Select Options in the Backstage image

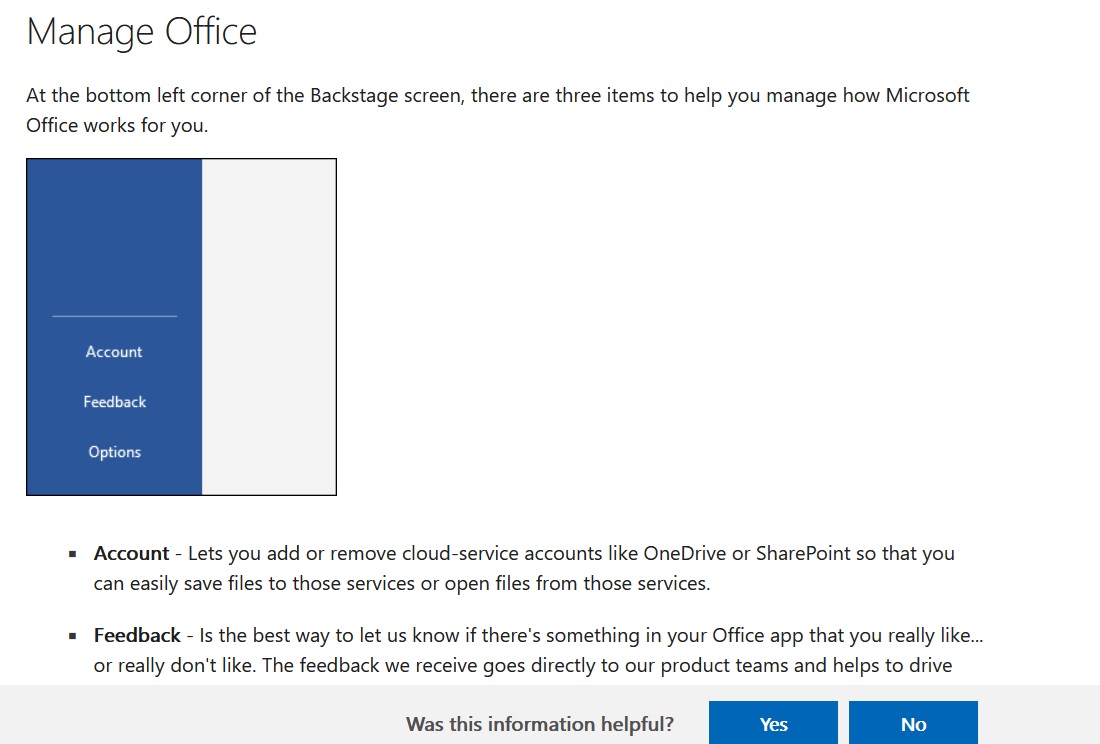pyautogui.click(x=115, y=452)
